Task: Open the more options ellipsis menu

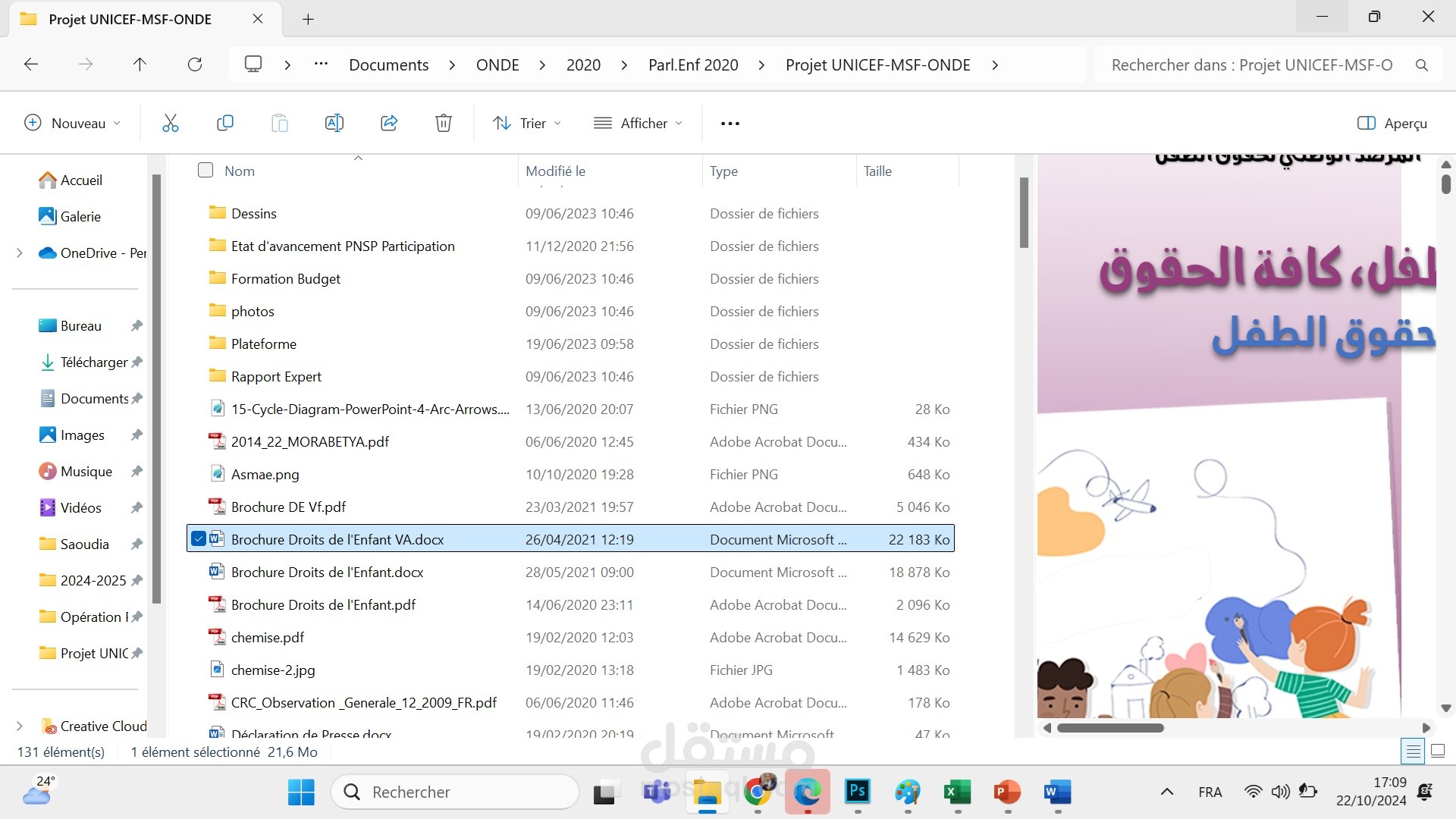Action: (730, 123)
